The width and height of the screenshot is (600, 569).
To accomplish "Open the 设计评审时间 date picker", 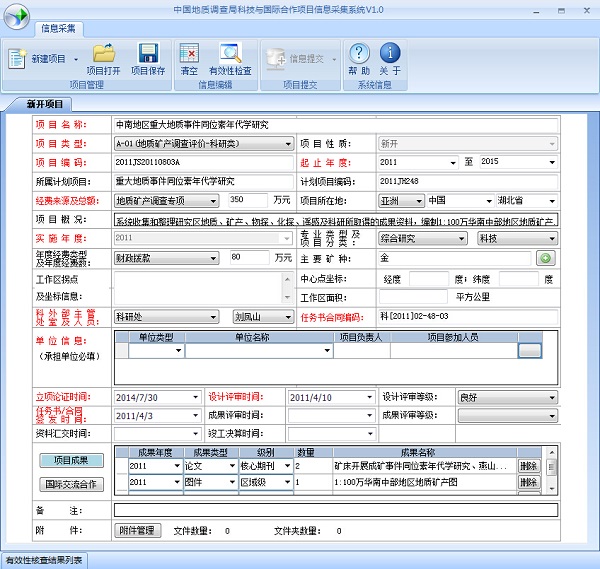I will [x=370, y=397].
